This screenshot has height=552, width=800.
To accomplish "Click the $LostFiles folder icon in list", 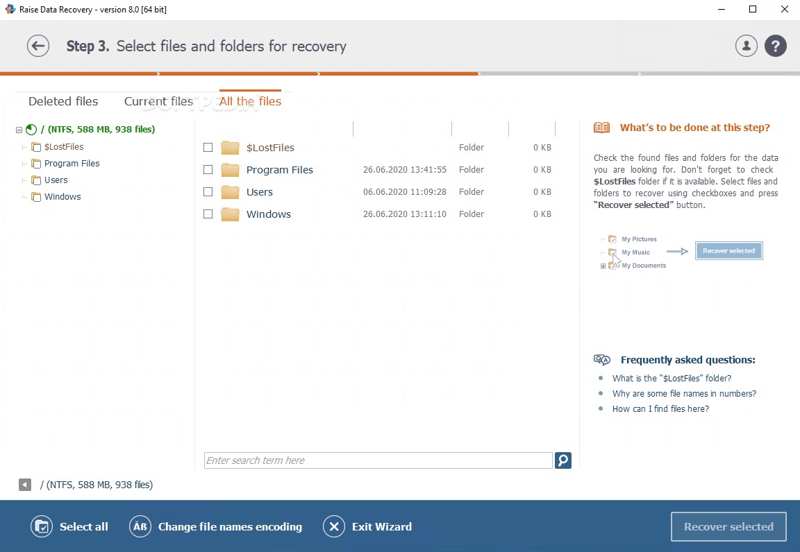I will tap(230, 147).
